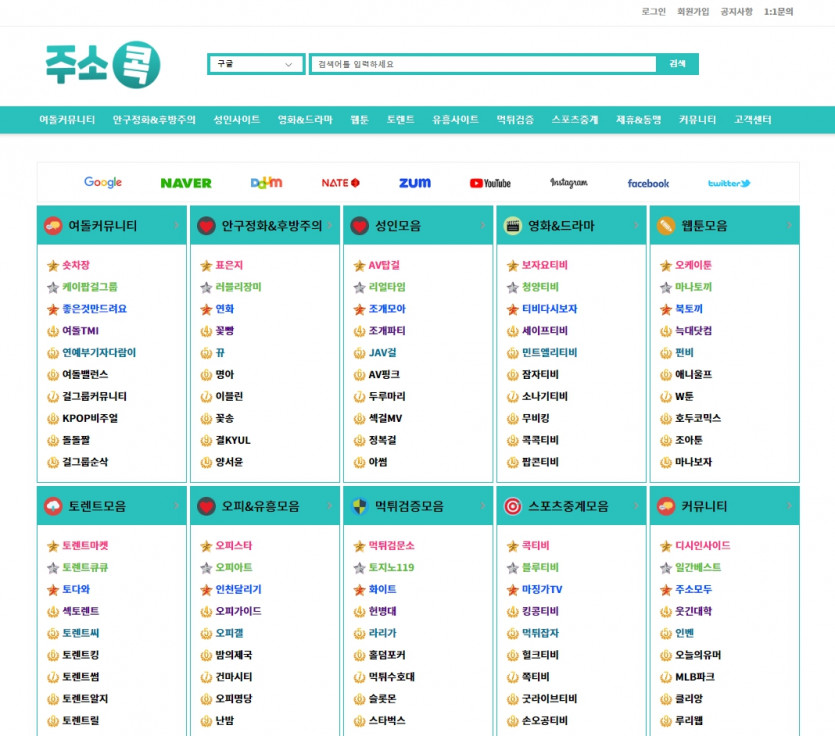Expand the 웹툰모음 panel header arrow

point(790,226)
